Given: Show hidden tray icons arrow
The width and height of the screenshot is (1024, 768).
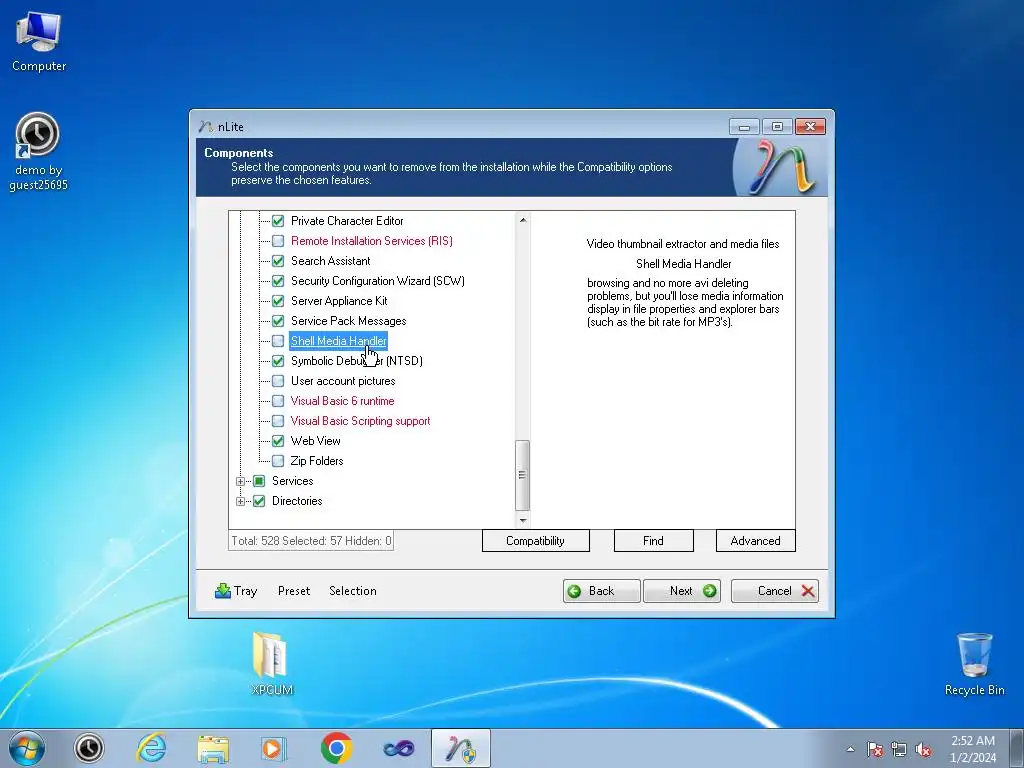Looking at the screenshot, I should [850, 749].
